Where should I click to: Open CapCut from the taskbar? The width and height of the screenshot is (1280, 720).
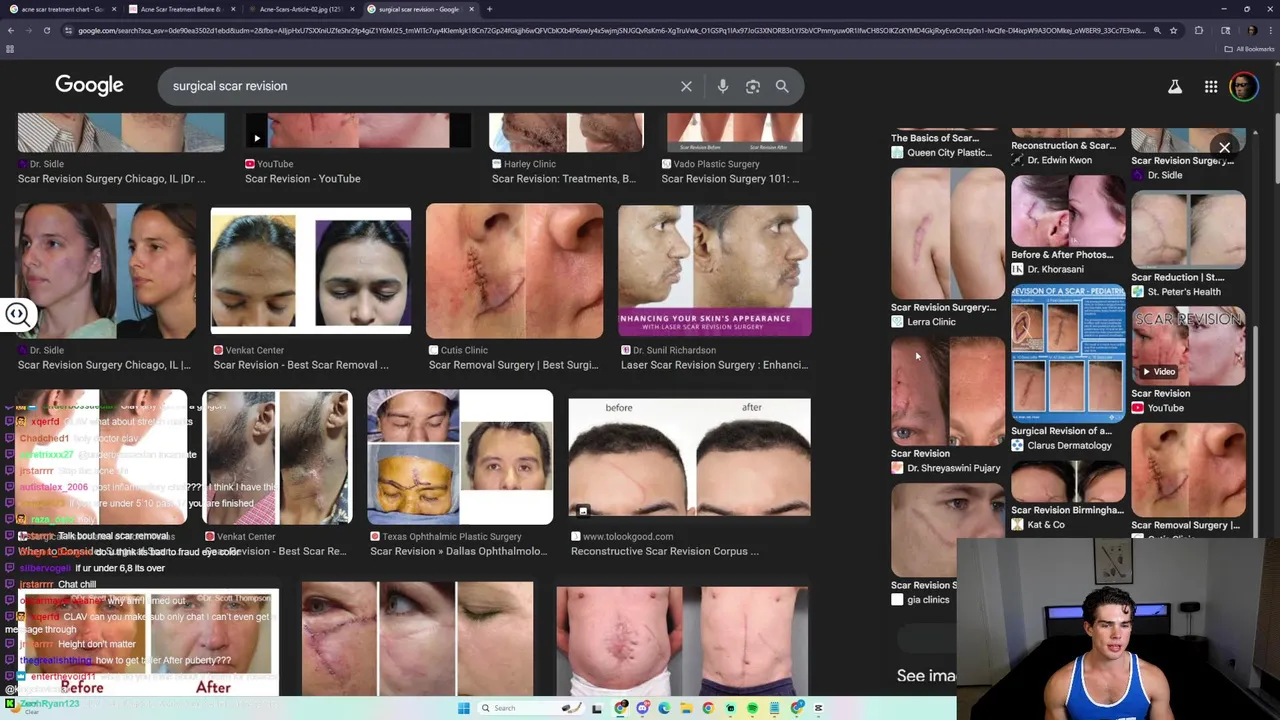click(818, 708)
